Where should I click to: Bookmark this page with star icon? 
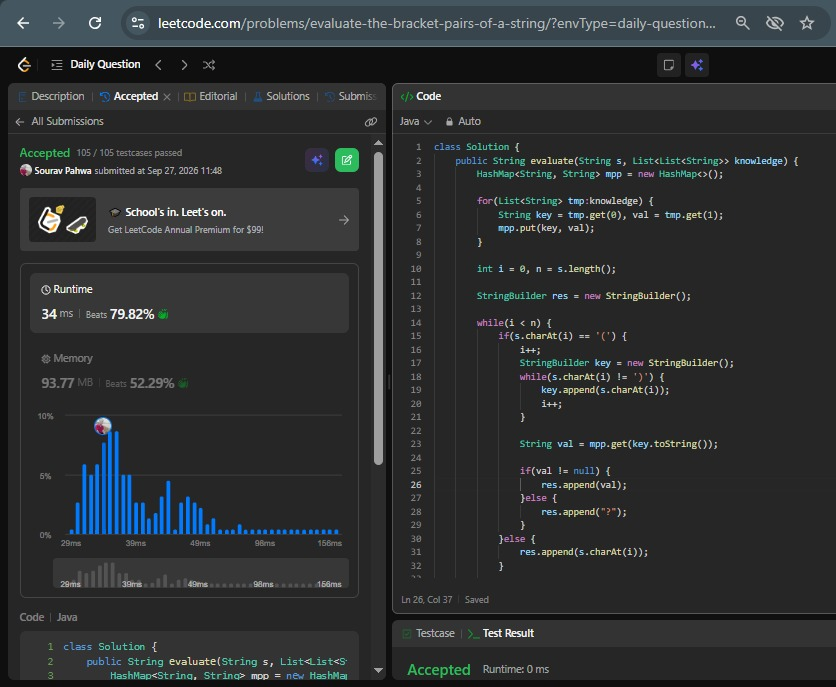[807, 23]
